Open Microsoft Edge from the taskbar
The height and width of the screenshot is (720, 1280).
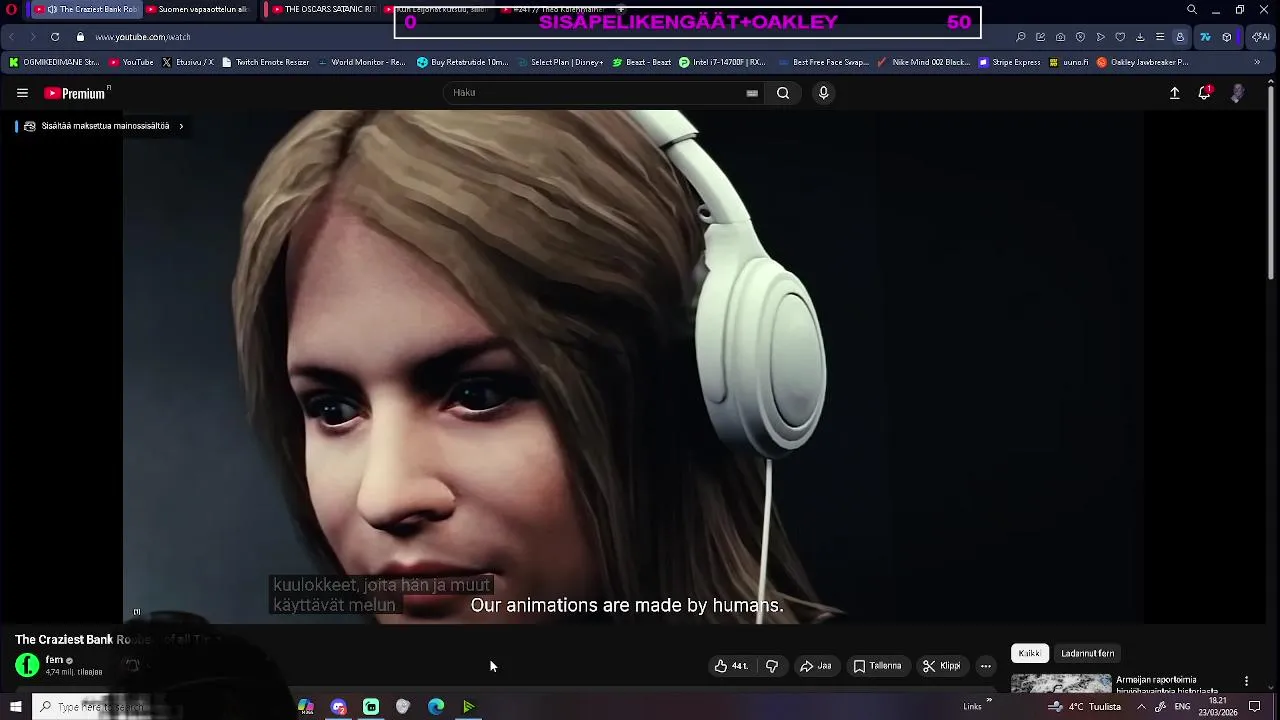(x=436, y=707)
